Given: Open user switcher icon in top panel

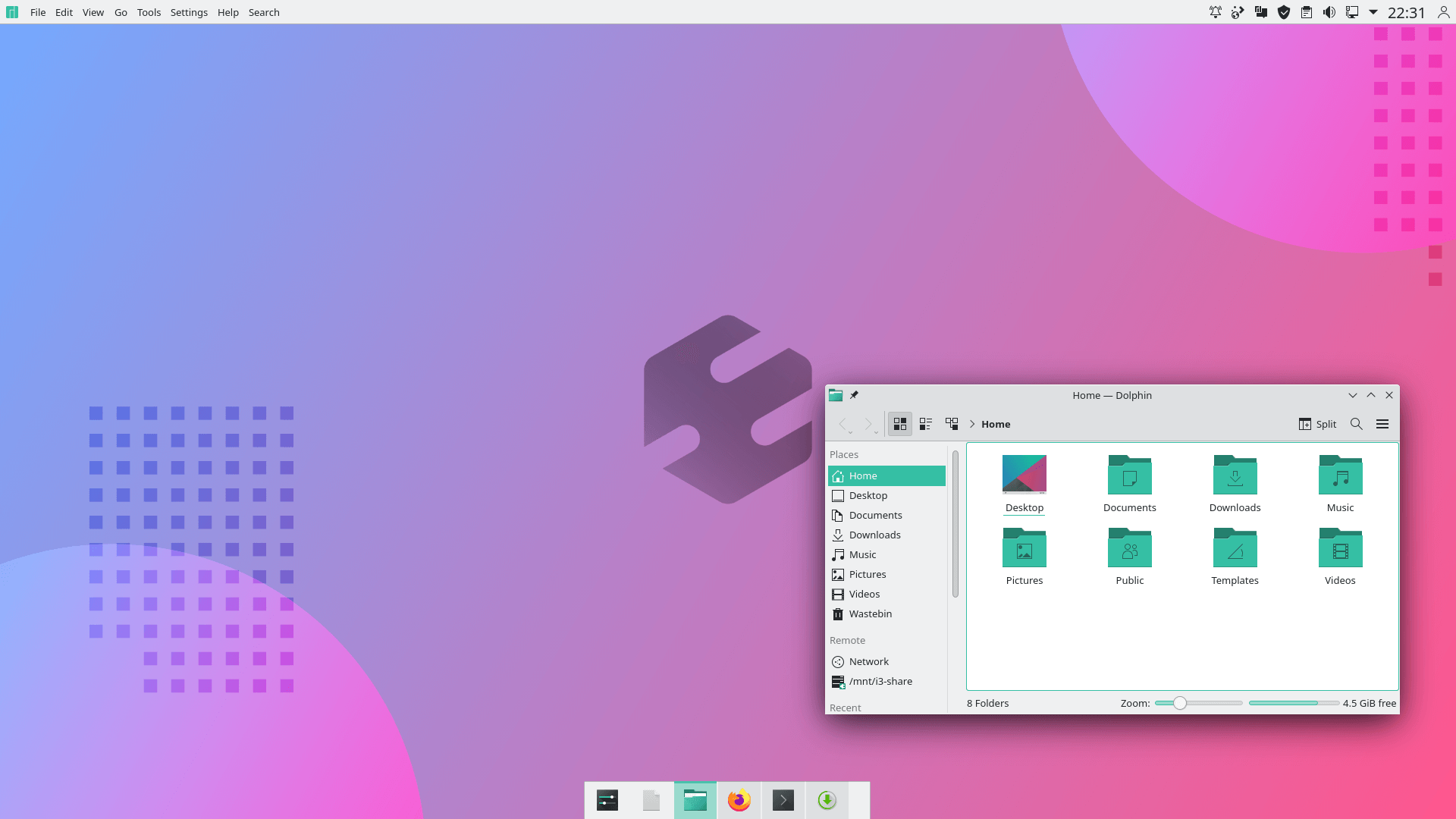Looking at the screenshot, I should click(1444, 12).
